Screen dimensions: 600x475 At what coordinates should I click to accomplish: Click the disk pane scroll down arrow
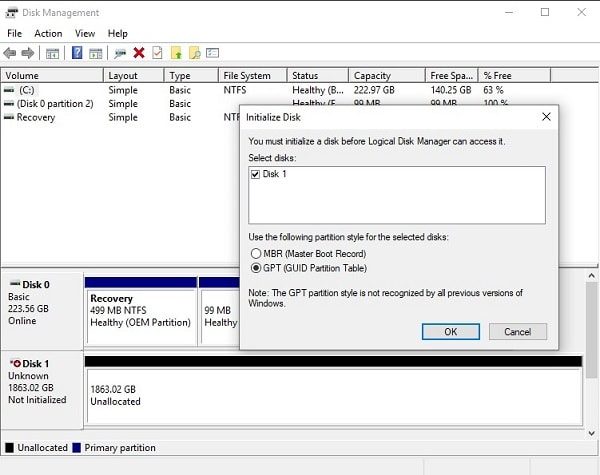tap(592, 433)
